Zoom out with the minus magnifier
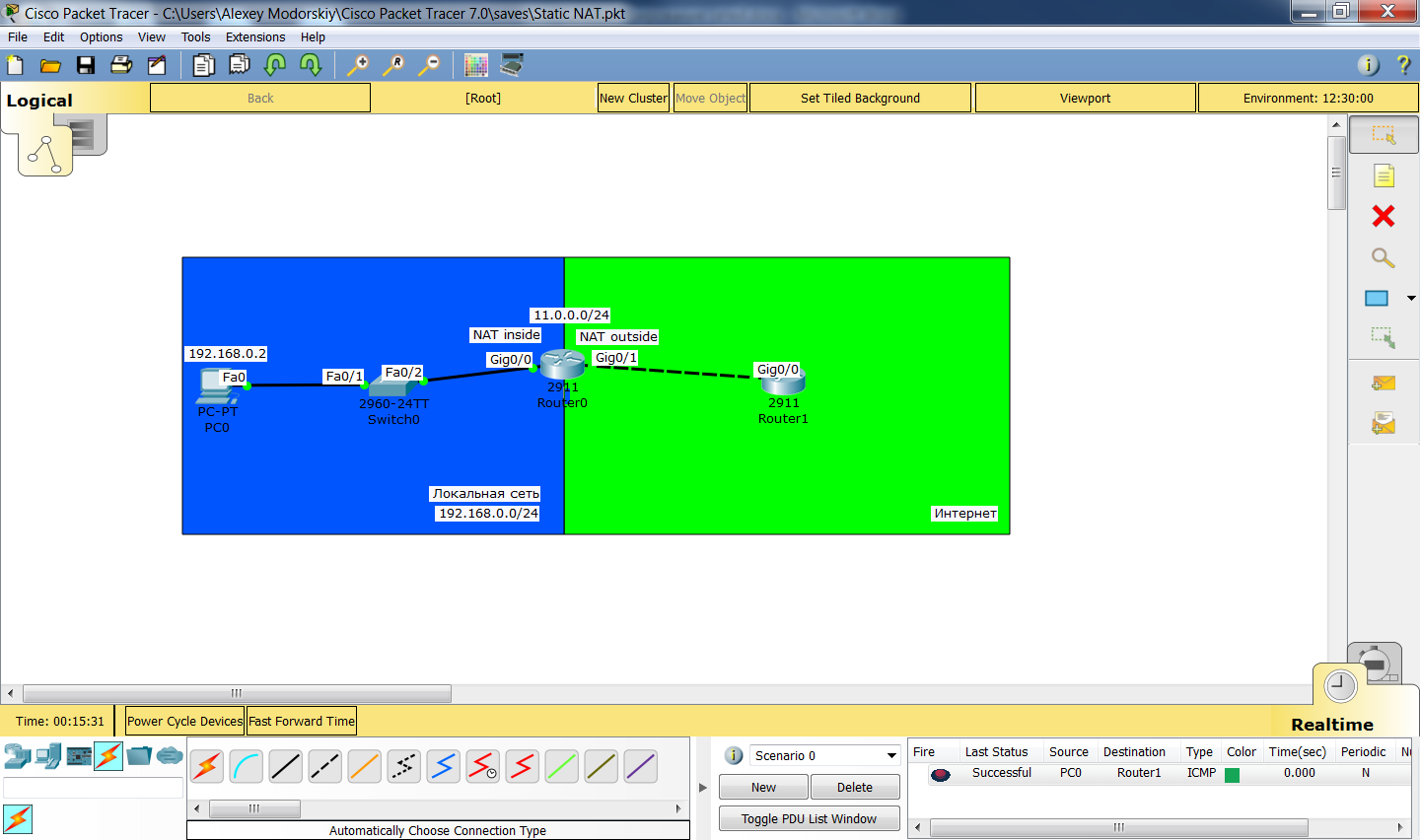 pos(429,65)
